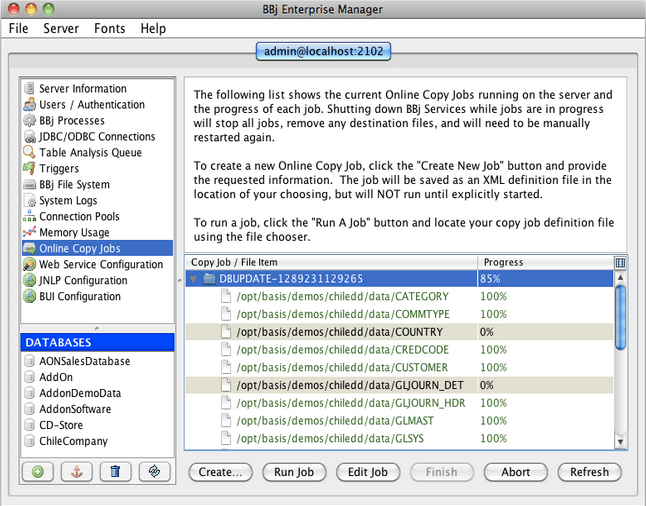Click the Create... button

220,472
